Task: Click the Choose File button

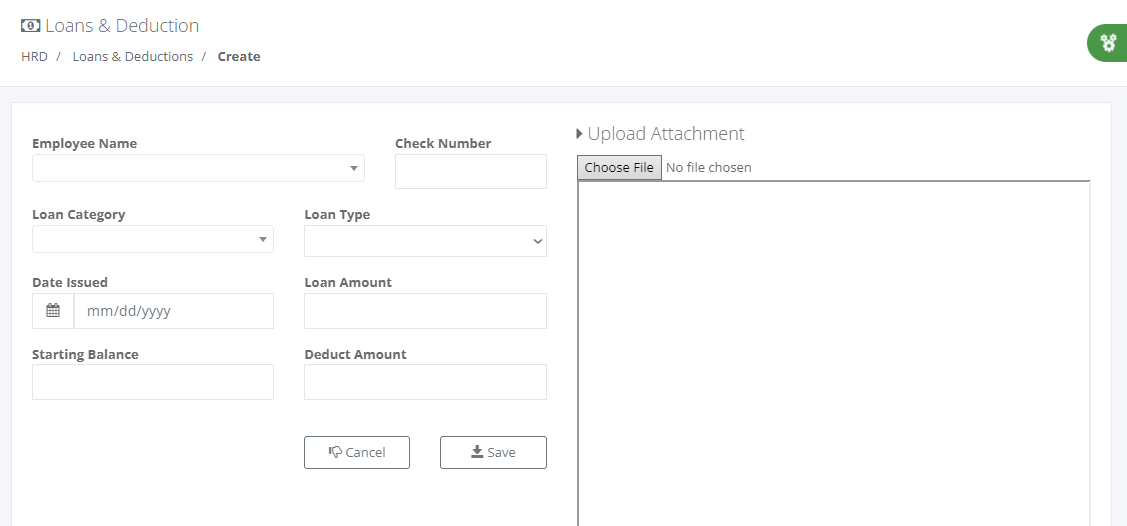Action: [619, 167]
